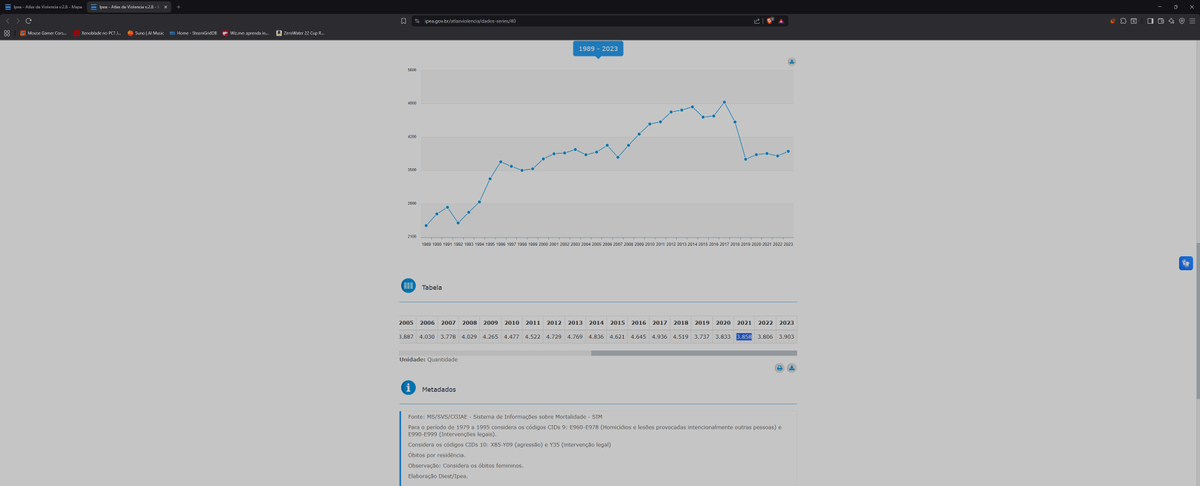Click the table's horizontal scrollbar thumb
Screen dimensions: 1200x486
694,353
